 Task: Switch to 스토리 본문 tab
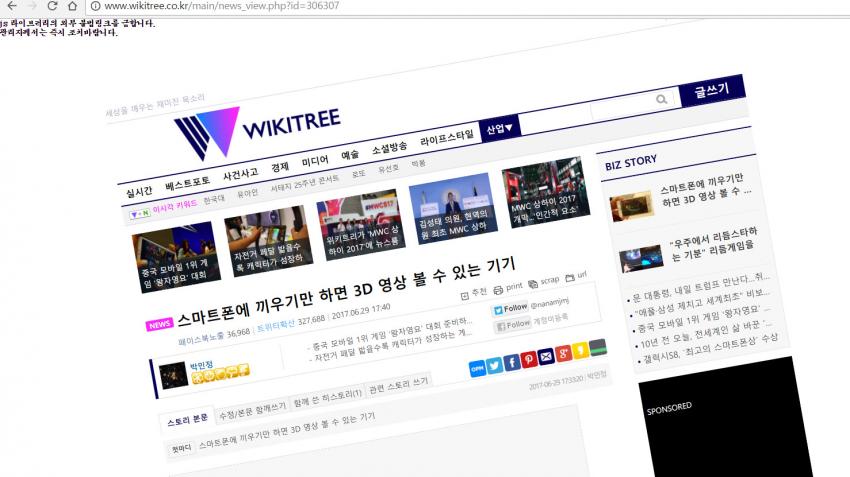[188, 420]
